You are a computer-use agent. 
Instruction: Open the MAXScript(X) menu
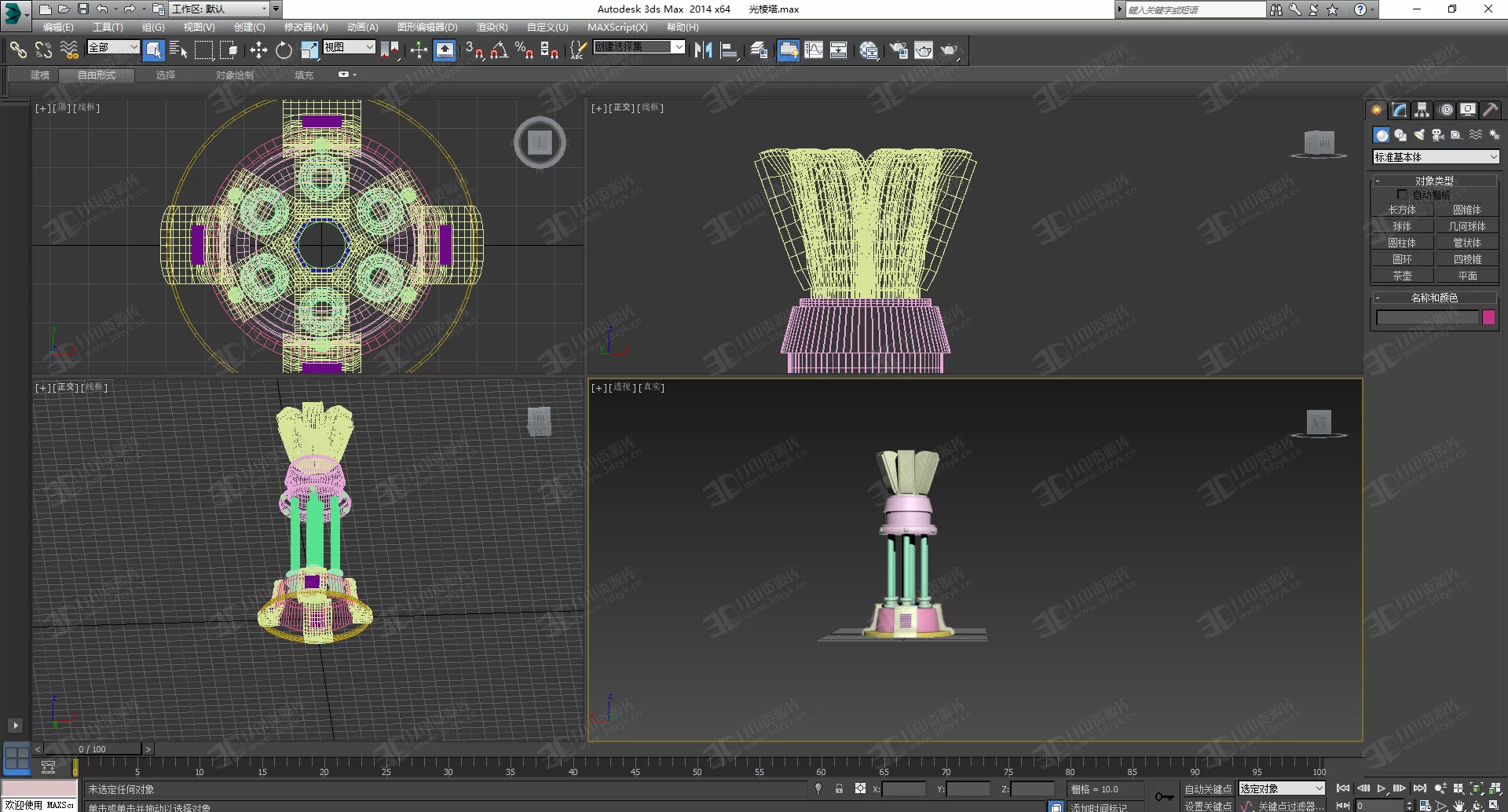[x=617, y=27]
